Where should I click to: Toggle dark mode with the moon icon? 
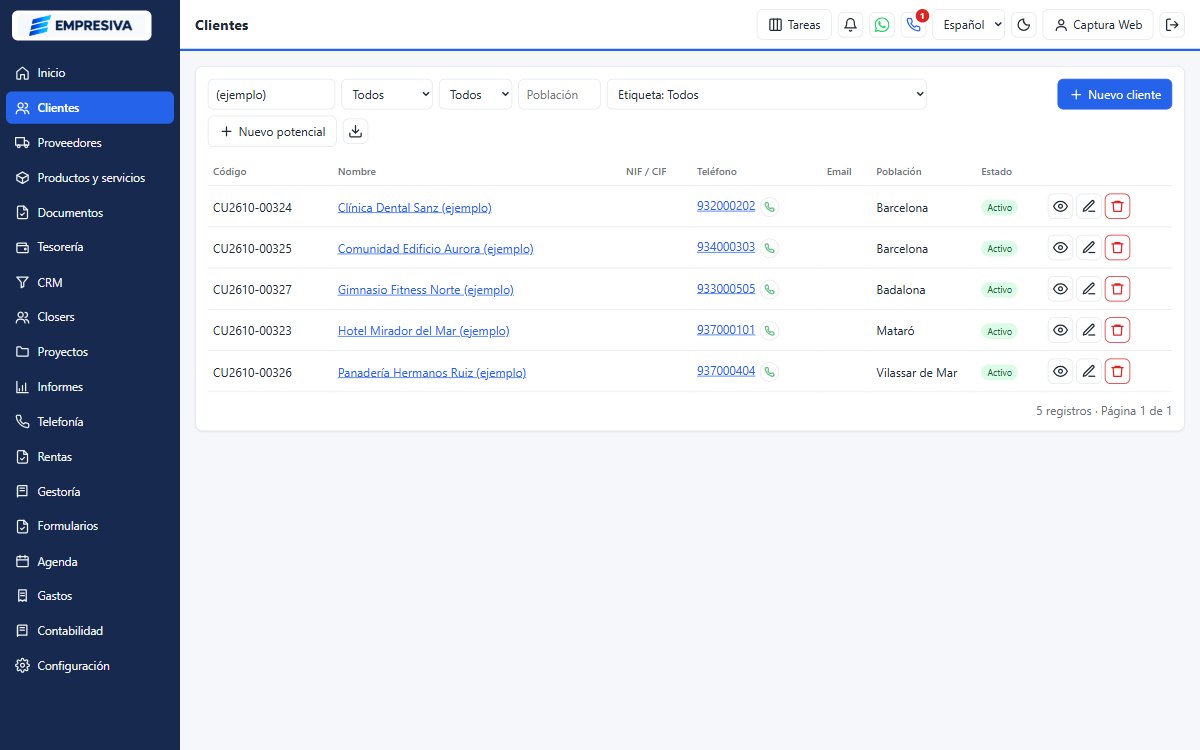pos(1024,25)
